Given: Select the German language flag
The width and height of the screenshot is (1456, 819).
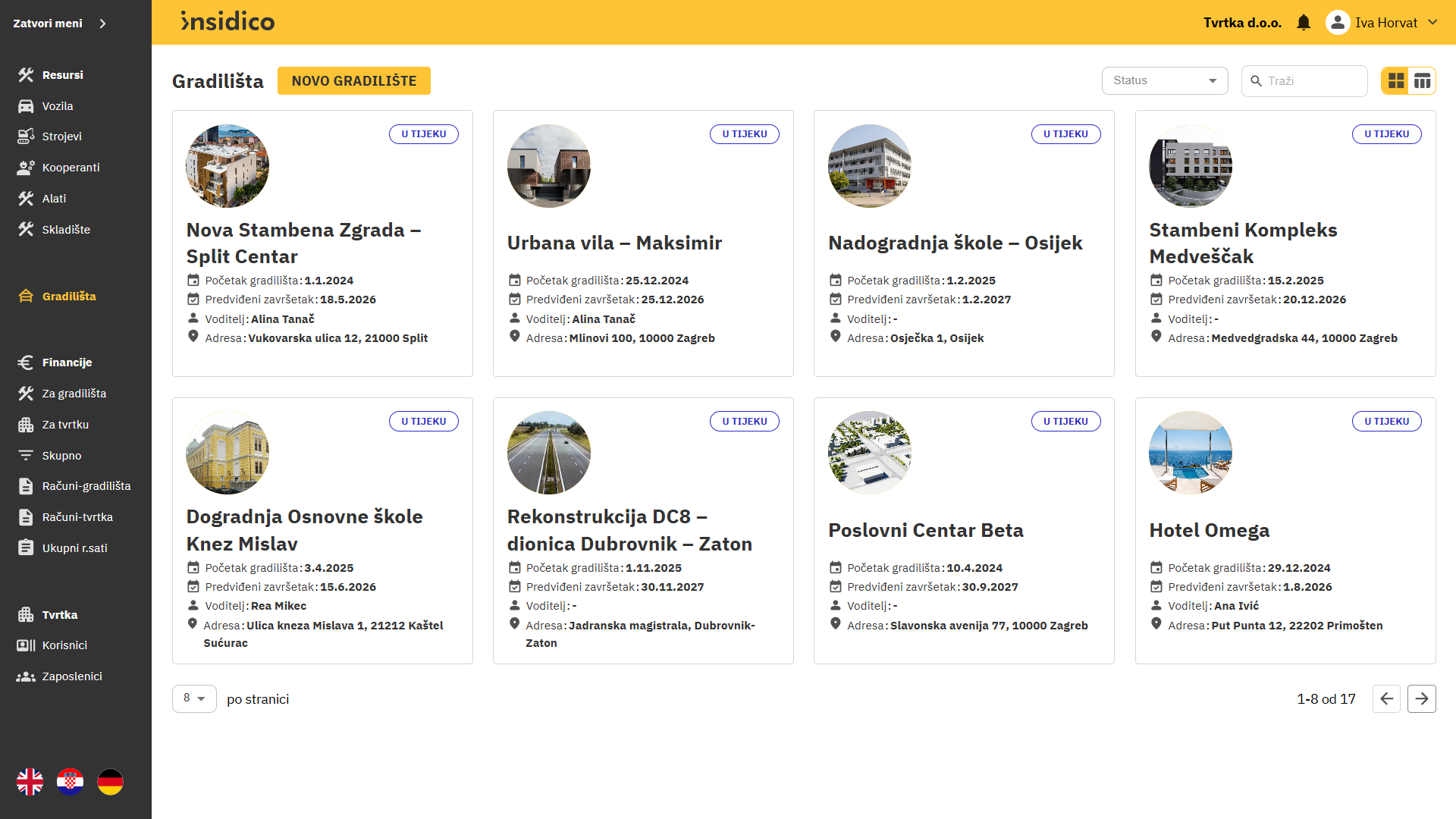Looking at the screenshot, I should click(111, 782).
